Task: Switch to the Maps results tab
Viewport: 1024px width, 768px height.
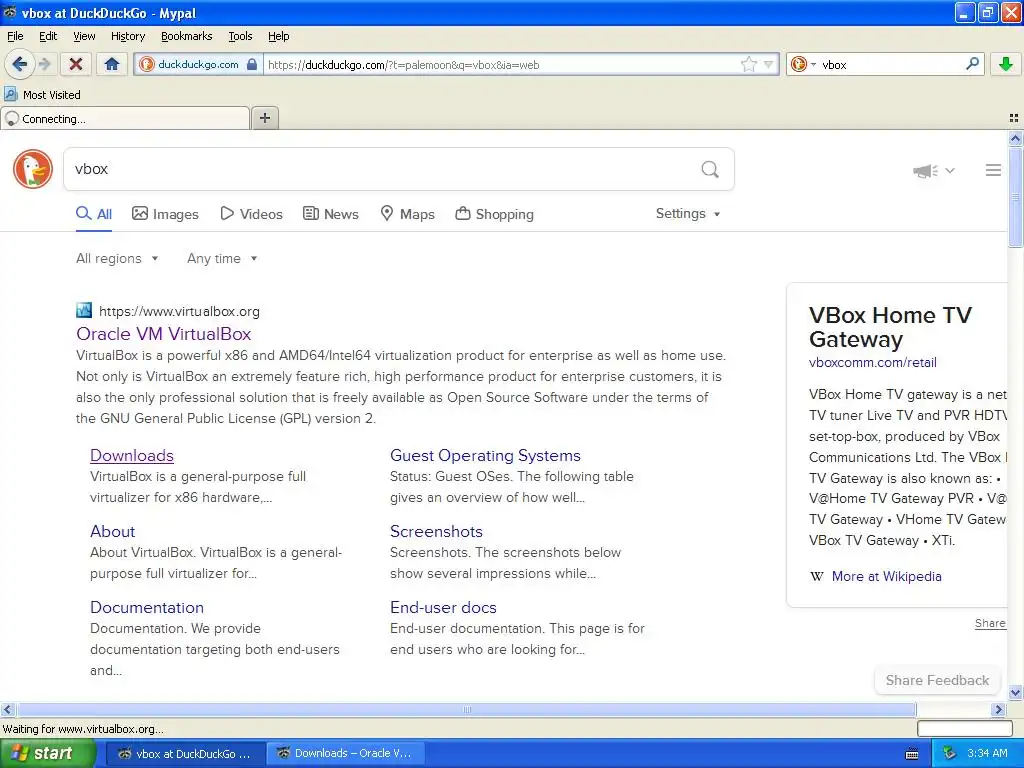Action: pyautogui.click(x=408, y=214)
